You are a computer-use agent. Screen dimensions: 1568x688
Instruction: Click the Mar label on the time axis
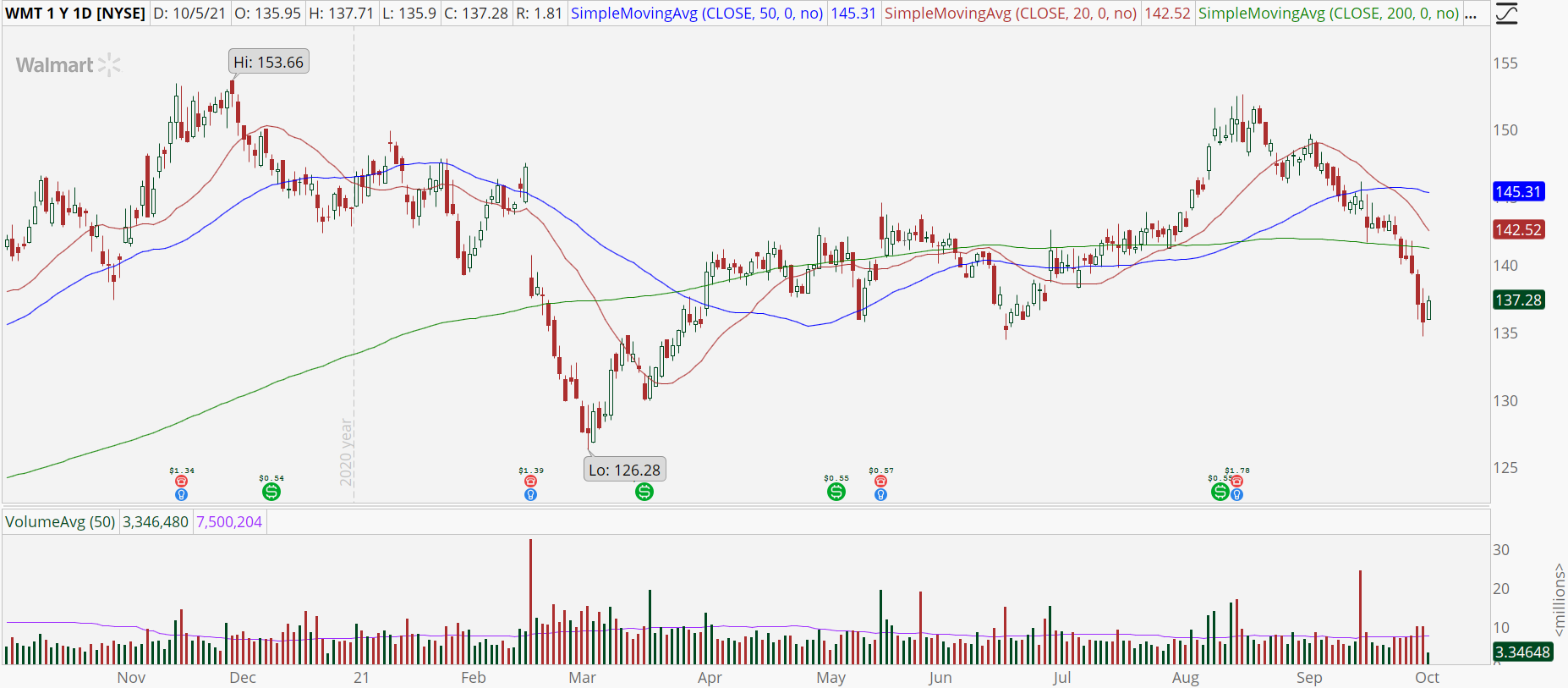582,678
